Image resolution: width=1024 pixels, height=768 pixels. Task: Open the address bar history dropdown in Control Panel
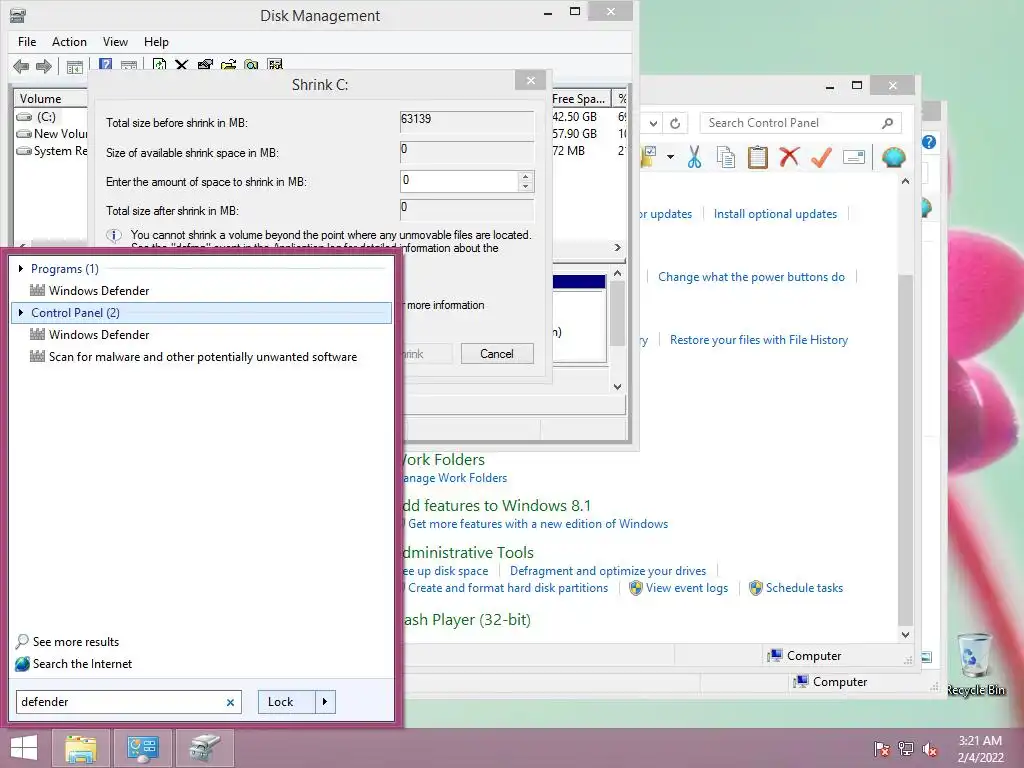pos(653,123)
